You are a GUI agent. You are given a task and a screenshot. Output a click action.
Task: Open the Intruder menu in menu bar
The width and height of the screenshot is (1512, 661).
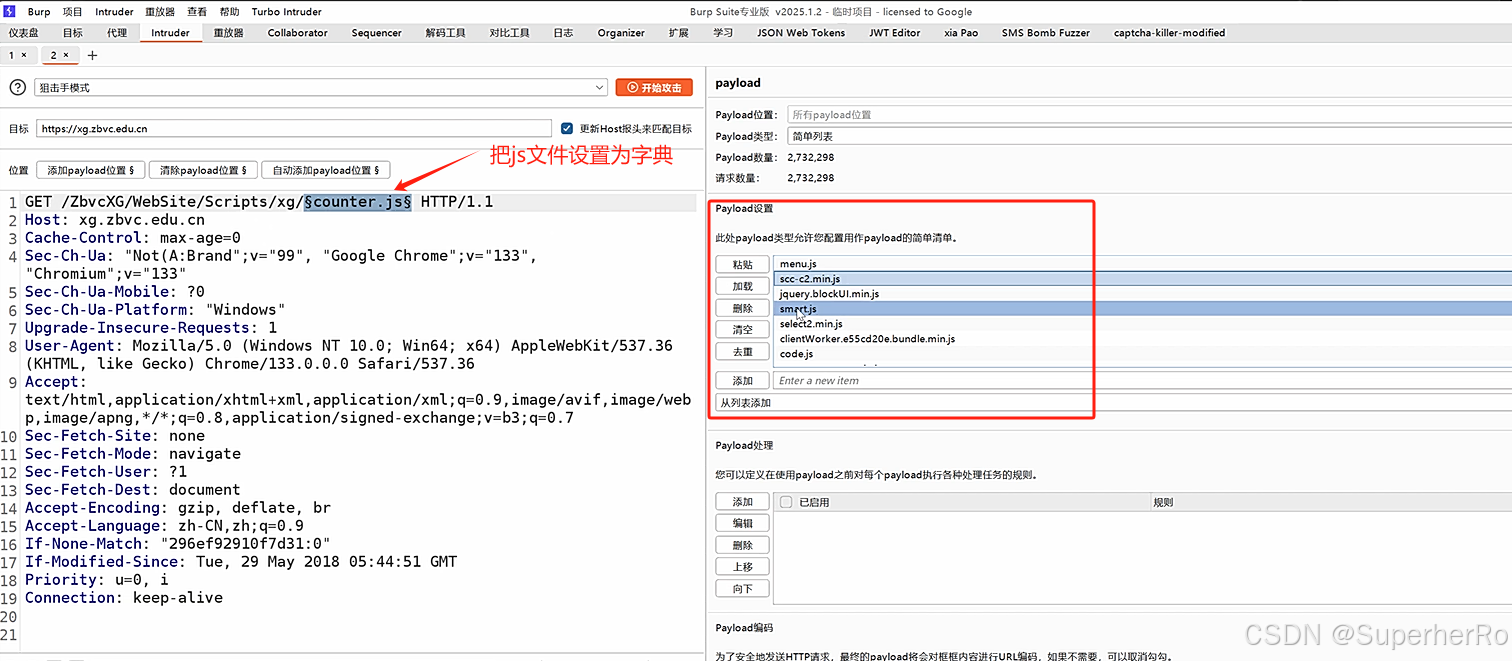coord(114,12)
